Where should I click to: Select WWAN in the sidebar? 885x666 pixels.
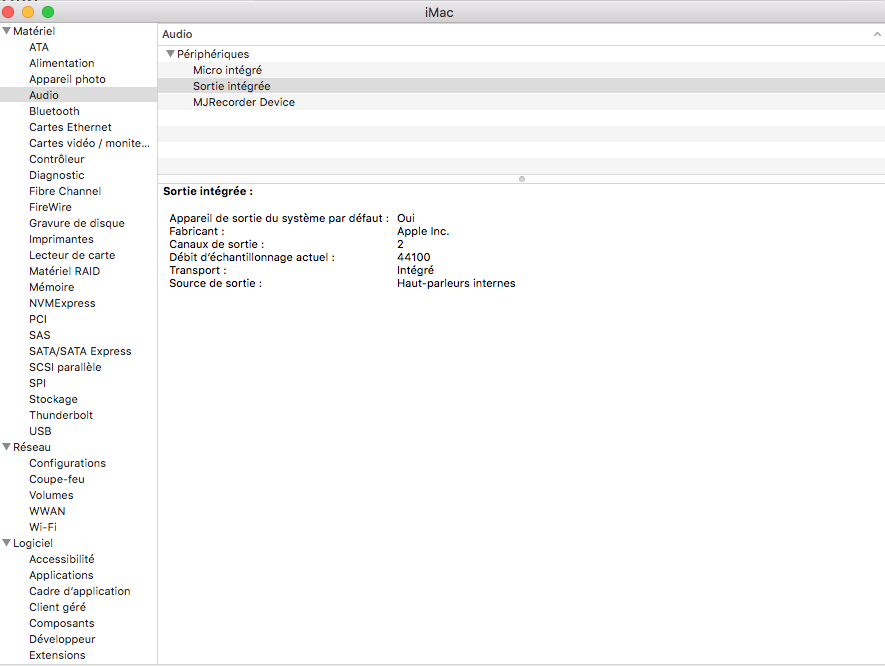[x=47, y=511]
